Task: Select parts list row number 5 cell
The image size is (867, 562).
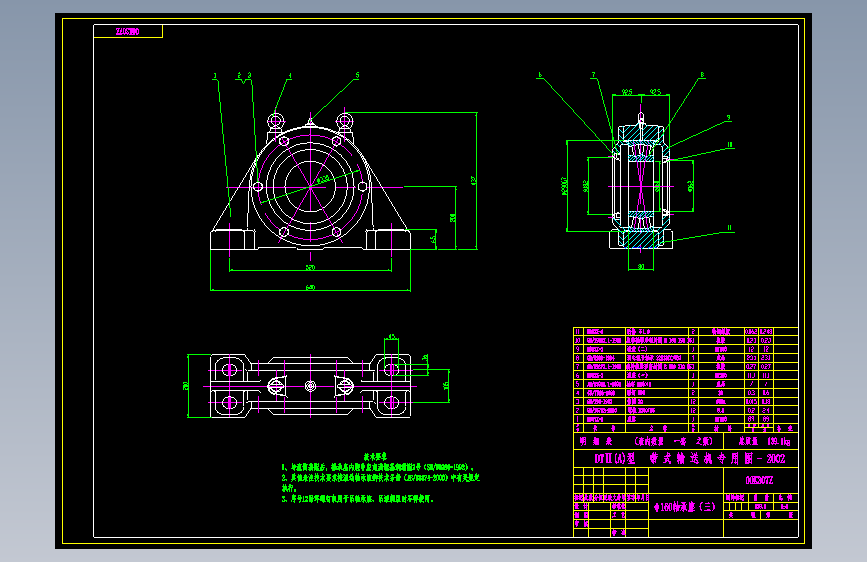Action: (x=578, y=384)
